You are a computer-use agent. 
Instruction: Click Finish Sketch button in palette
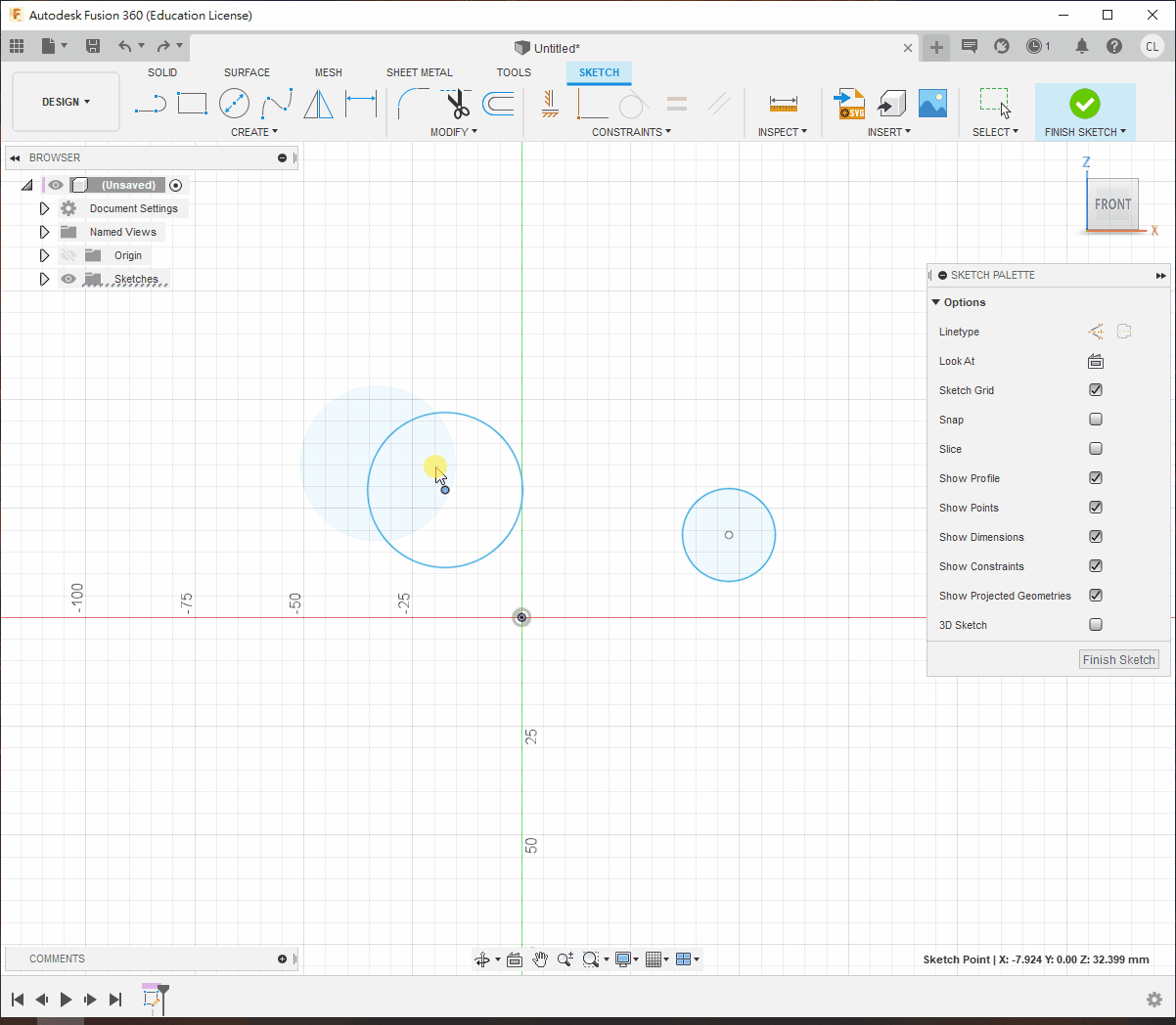[x=1118, y=660]
